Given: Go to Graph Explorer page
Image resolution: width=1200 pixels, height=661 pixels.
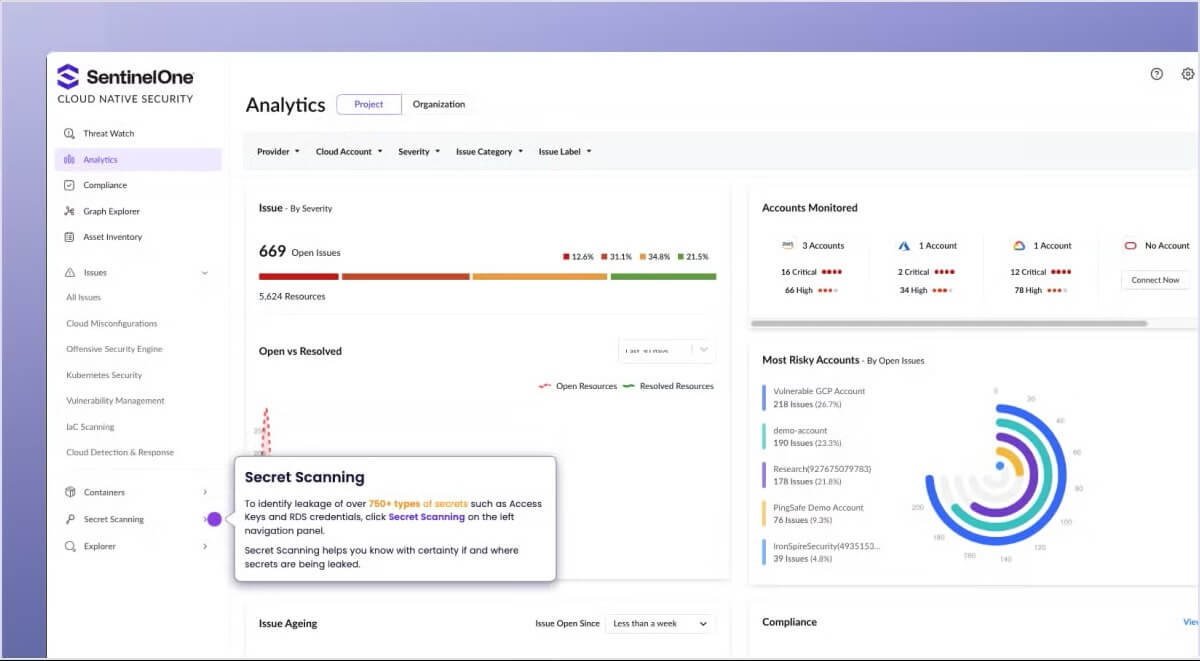Looking at the screenshot, I should [138, 211].
